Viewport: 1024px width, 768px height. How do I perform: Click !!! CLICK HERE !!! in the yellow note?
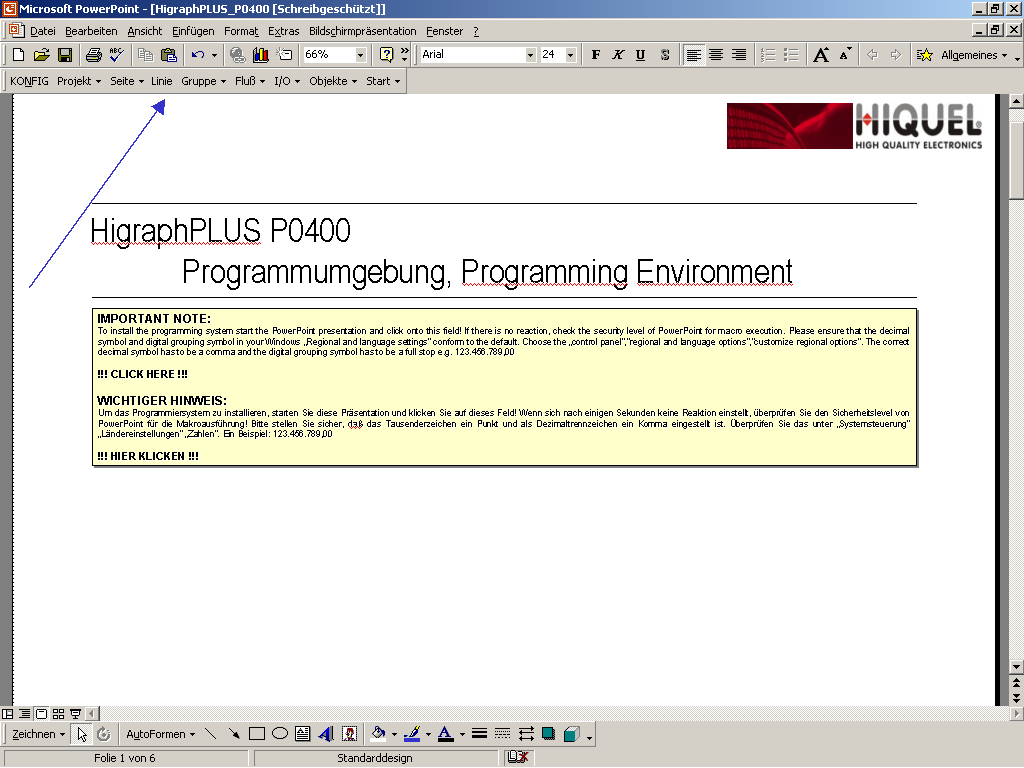[x=142, y=374]
